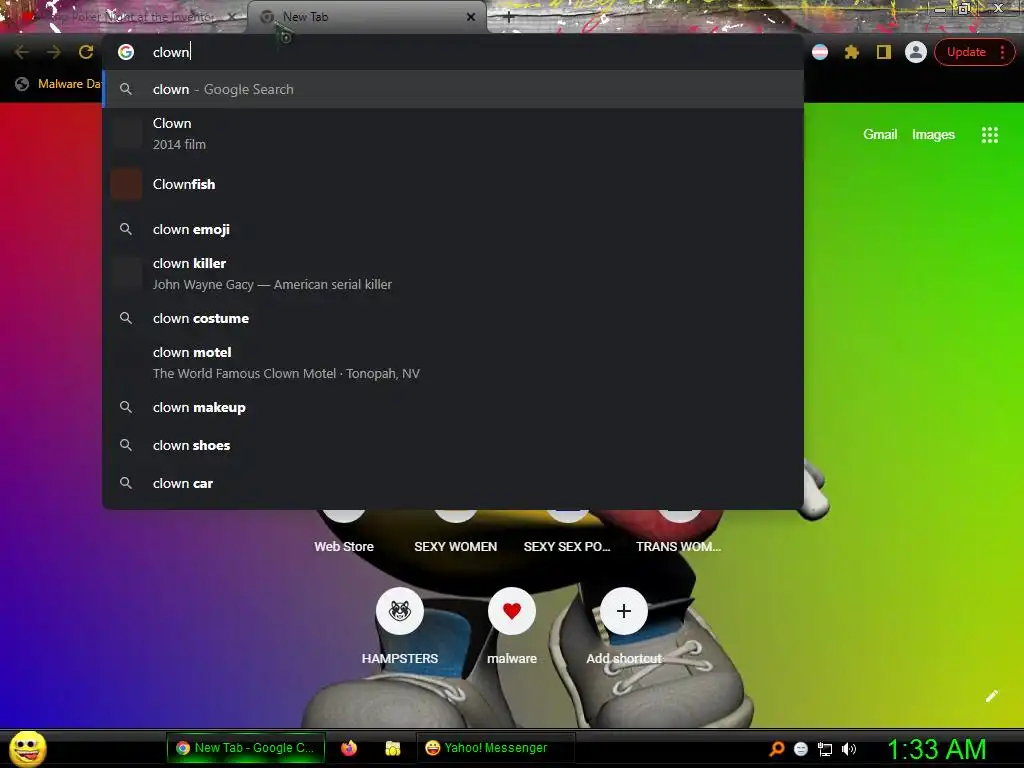Screen dimensions: 1024x768
Task: Open the malware heart shortcut icon
Action: pyautogui.click(x=512, y=611)
